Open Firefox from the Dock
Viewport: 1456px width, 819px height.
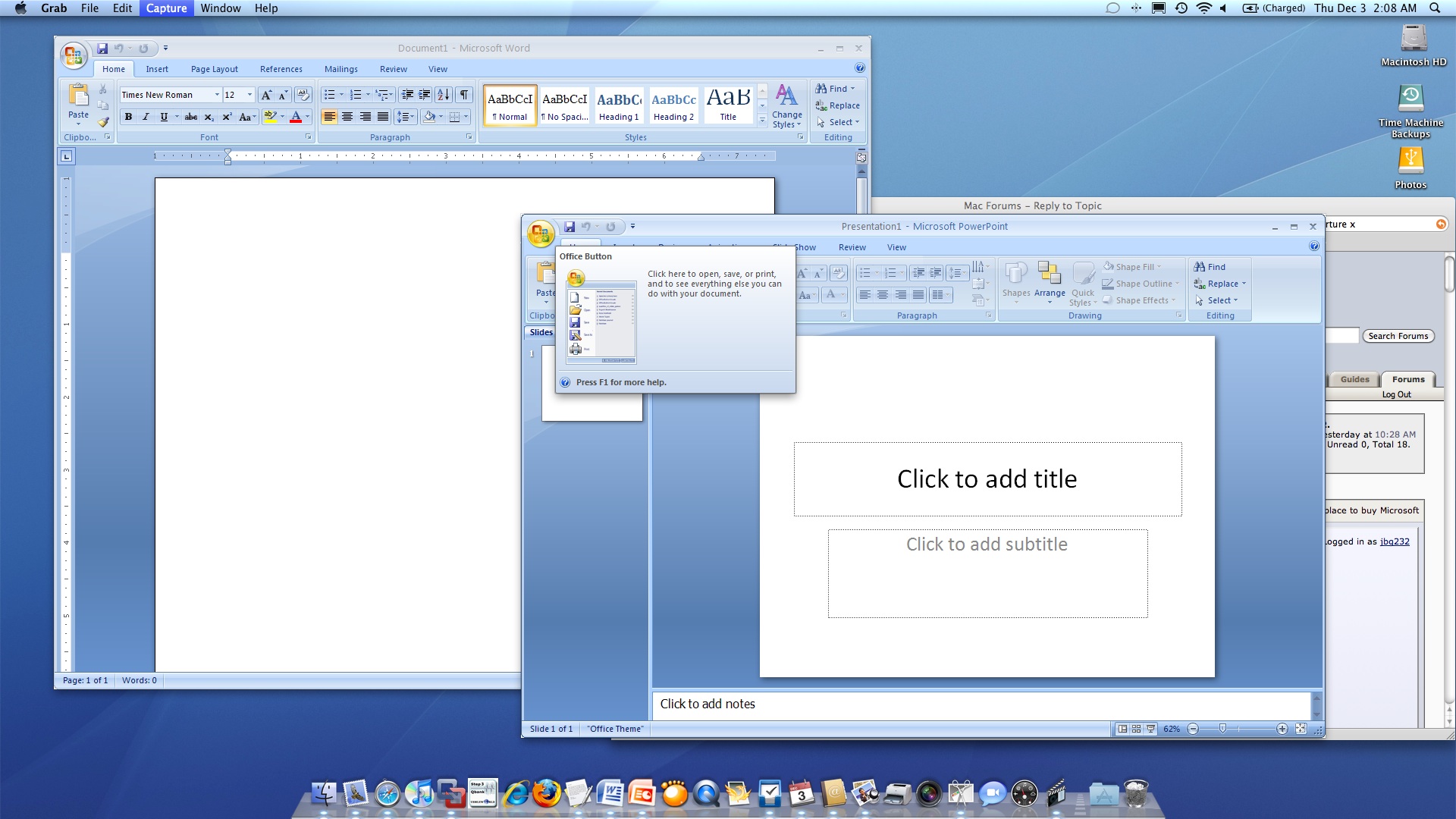[x=545, y=793]
